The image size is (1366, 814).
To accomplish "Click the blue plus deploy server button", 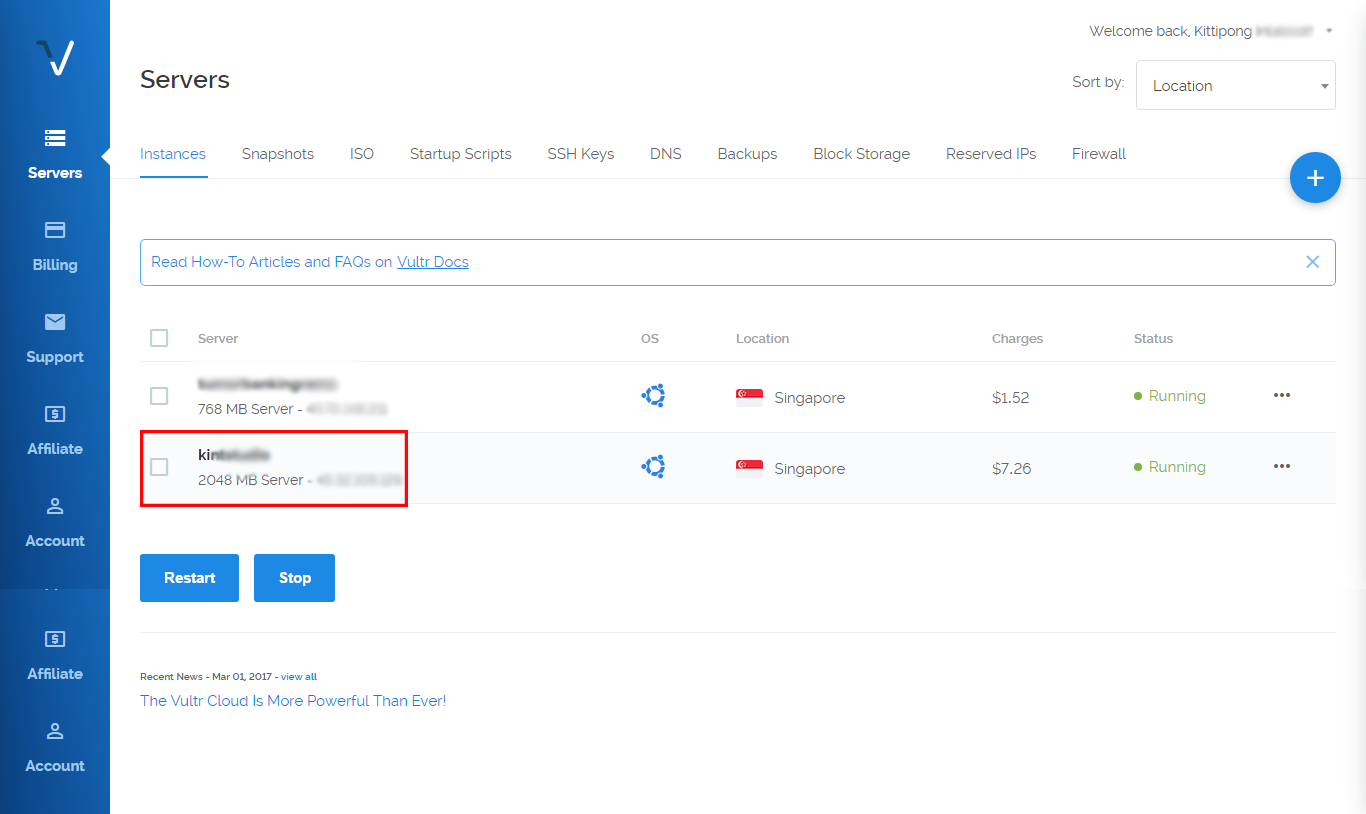I will click(1315, 178).
